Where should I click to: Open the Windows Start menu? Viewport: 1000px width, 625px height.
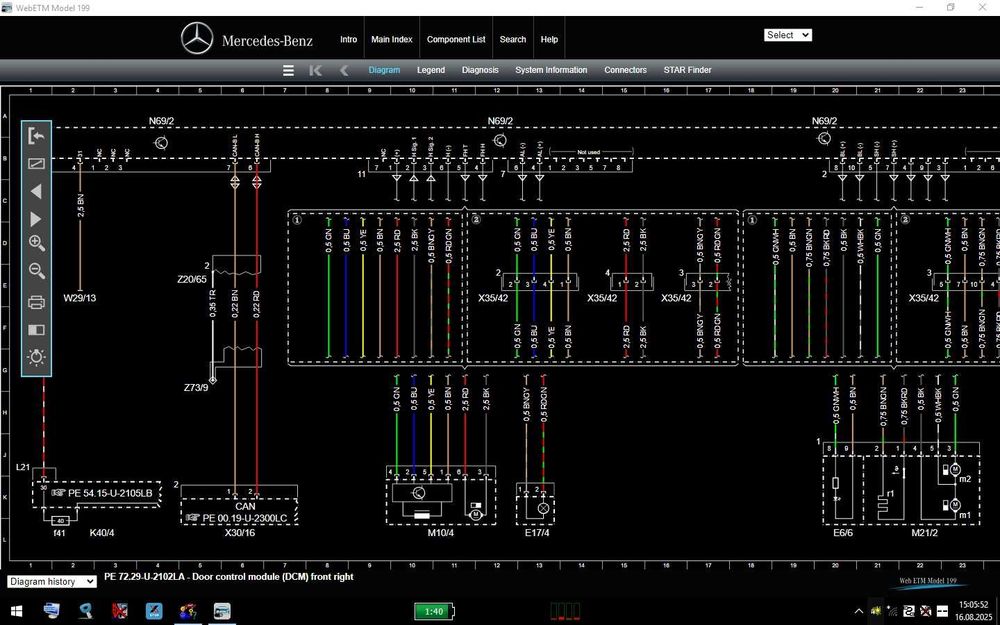click(x=16, y=611)
